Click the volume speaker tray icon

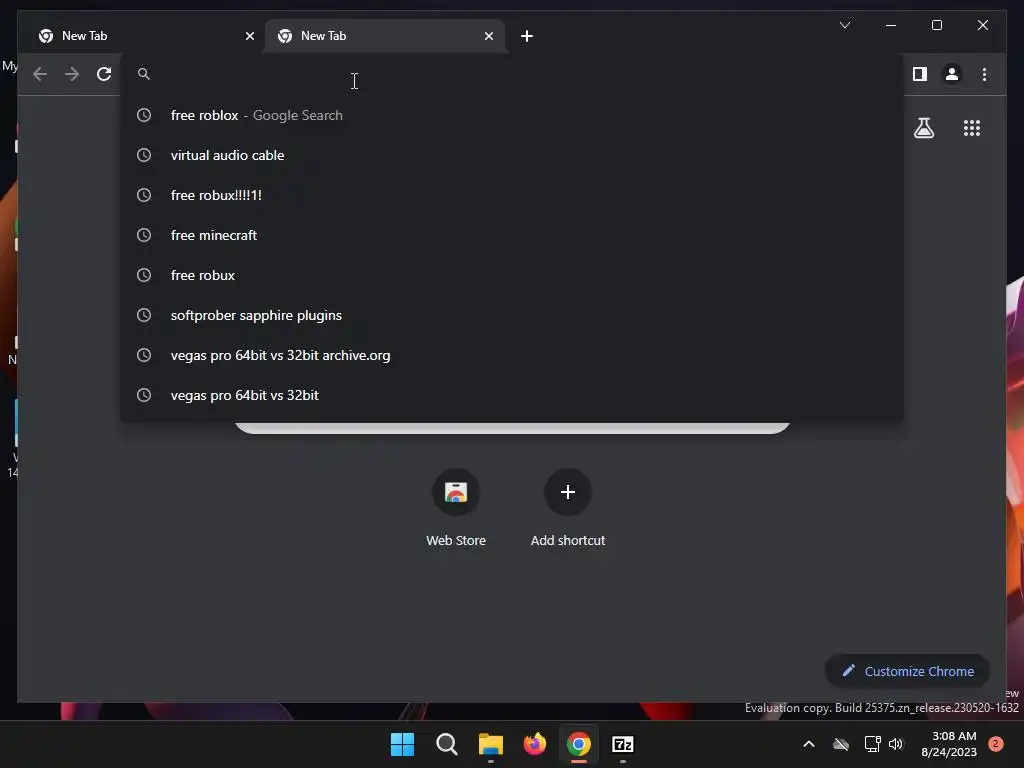pos(896,744)
